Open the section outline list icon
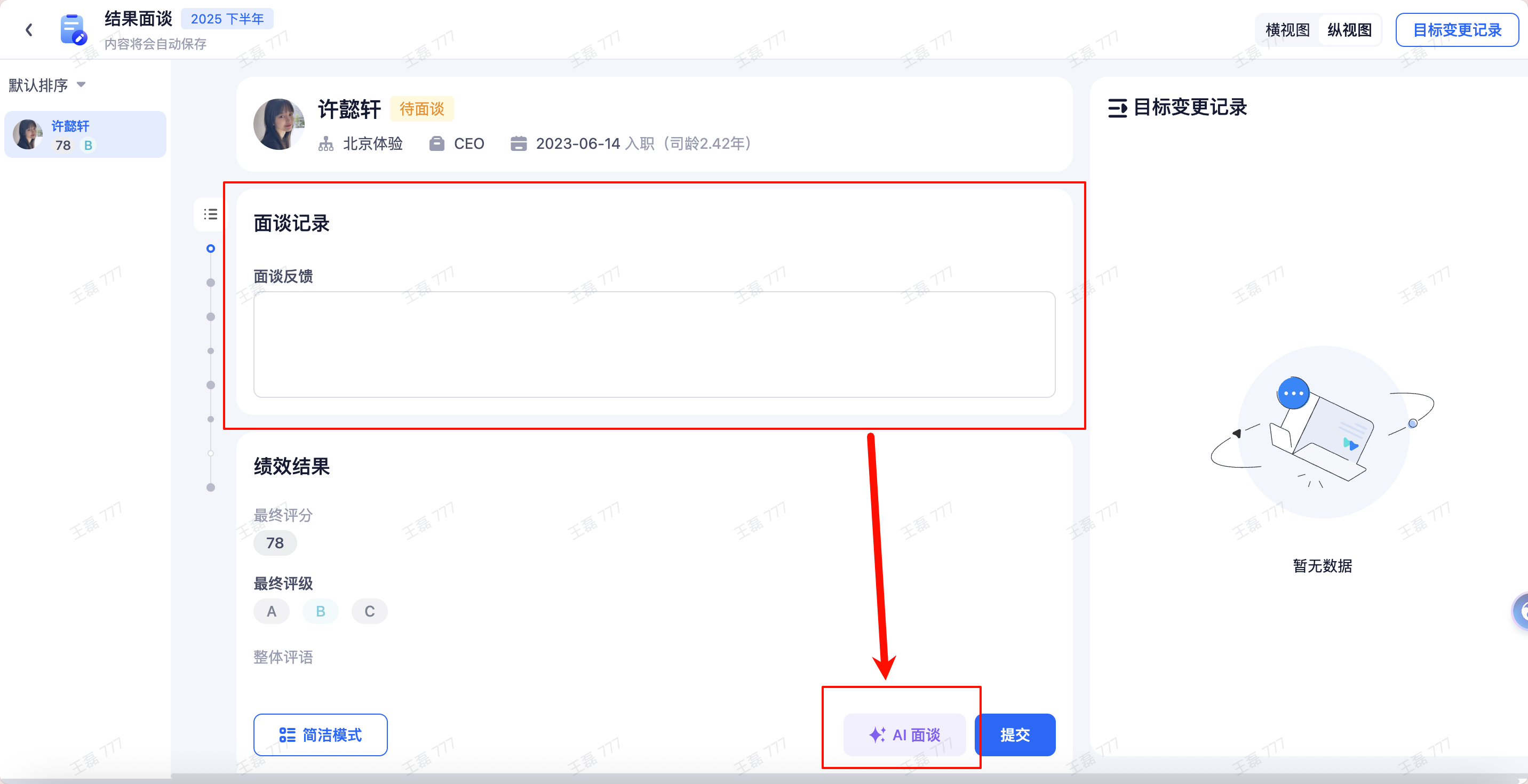 point(210,214)
